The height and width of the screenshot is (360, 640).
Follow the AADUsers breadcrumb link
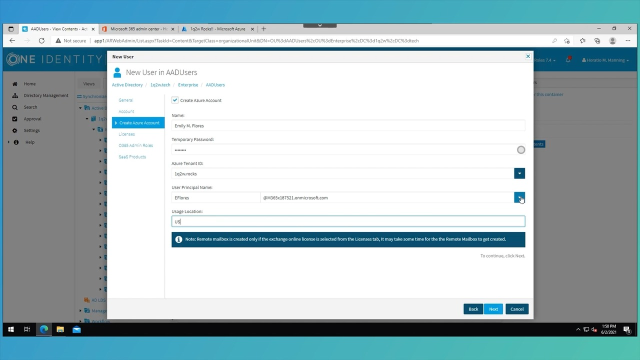(x=215, y=85)
